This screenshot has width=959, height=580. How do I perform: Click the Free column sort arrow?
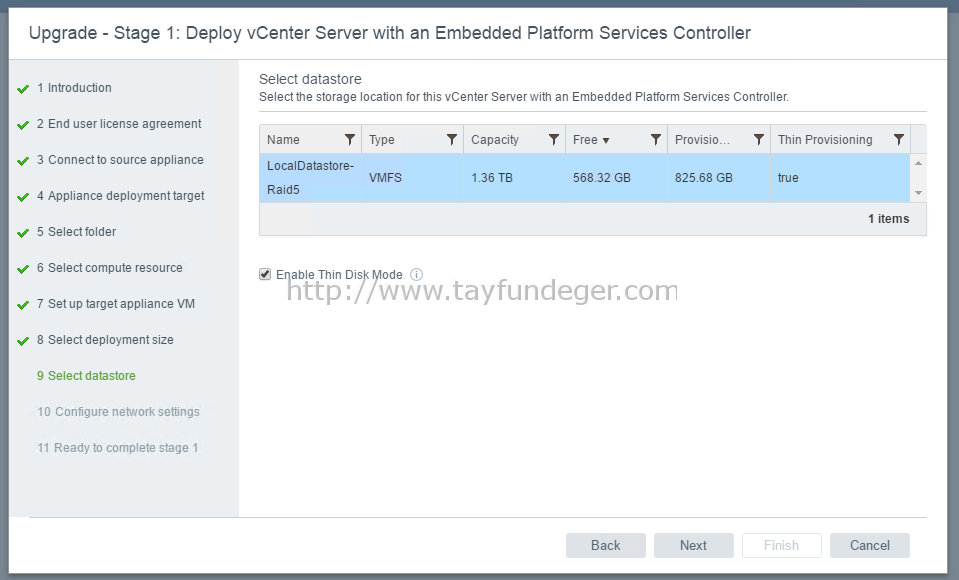[606, 141]
